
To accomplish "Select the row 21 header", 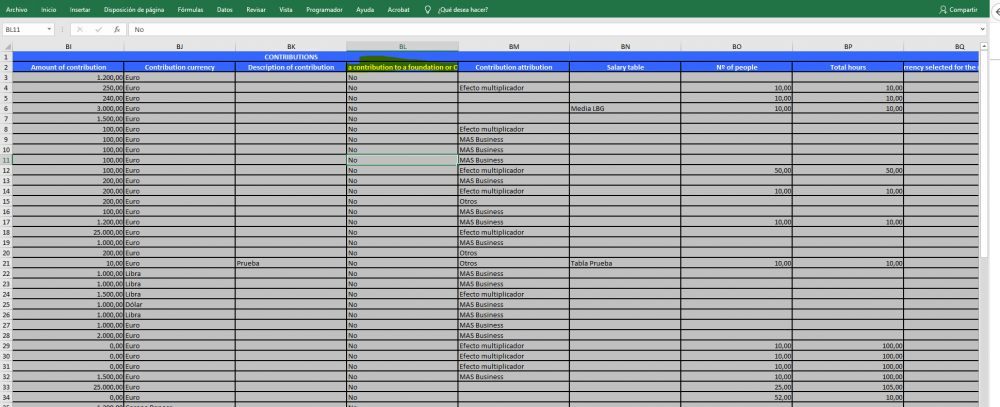I will [x=5, y=263].
